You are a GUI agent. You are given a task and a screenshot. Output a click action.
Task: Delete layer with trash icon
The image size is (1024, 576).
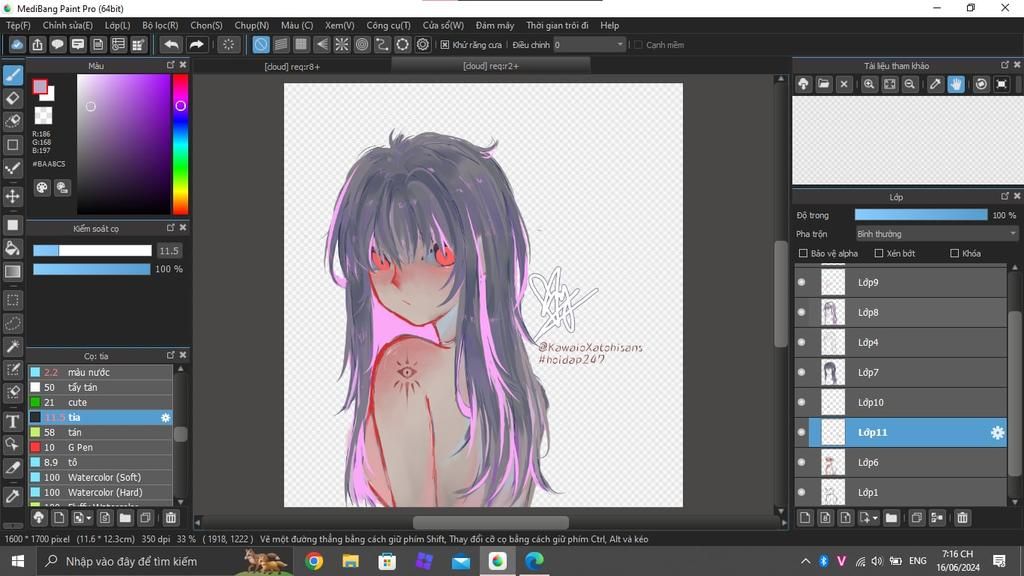962,518
